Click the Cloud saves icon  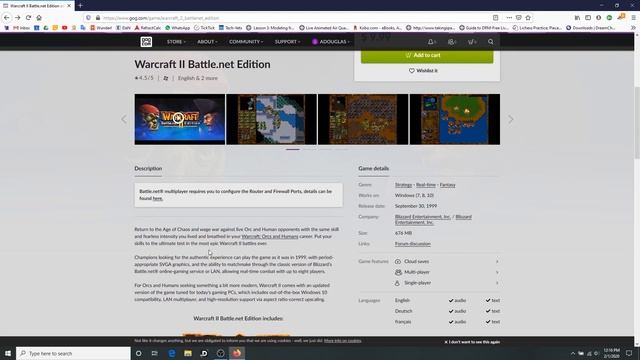pos(398,261)
